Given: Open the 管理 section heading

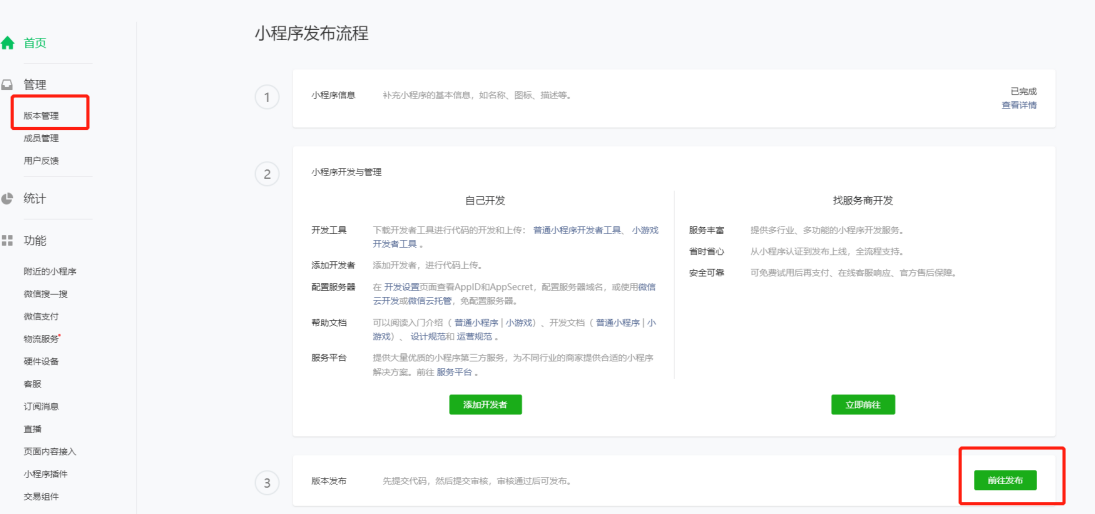Looking at the screenshot, I should click(x=35, y=85).
